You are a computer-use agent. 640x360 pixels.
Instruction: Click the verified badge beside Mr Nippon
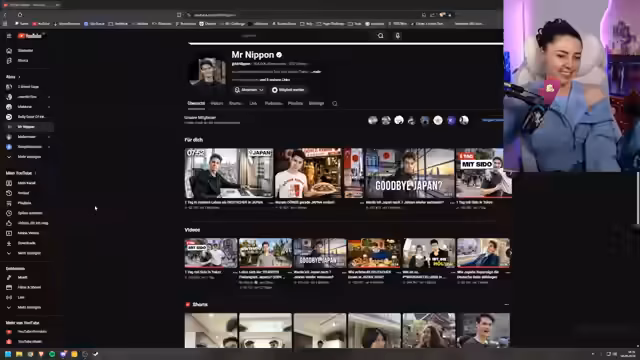click(279, 55)
